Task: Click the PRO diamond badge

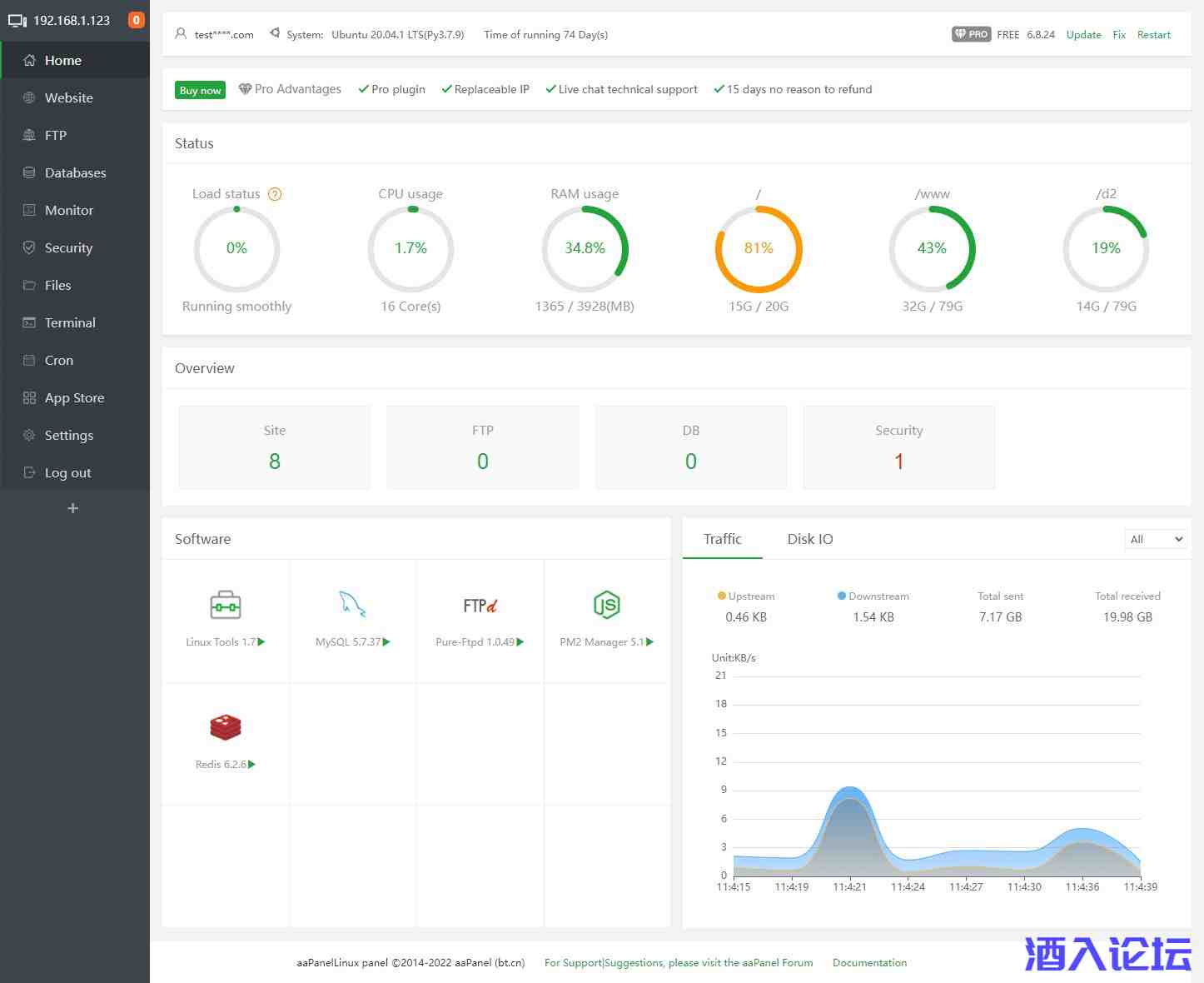Action: tap(971, 34)
